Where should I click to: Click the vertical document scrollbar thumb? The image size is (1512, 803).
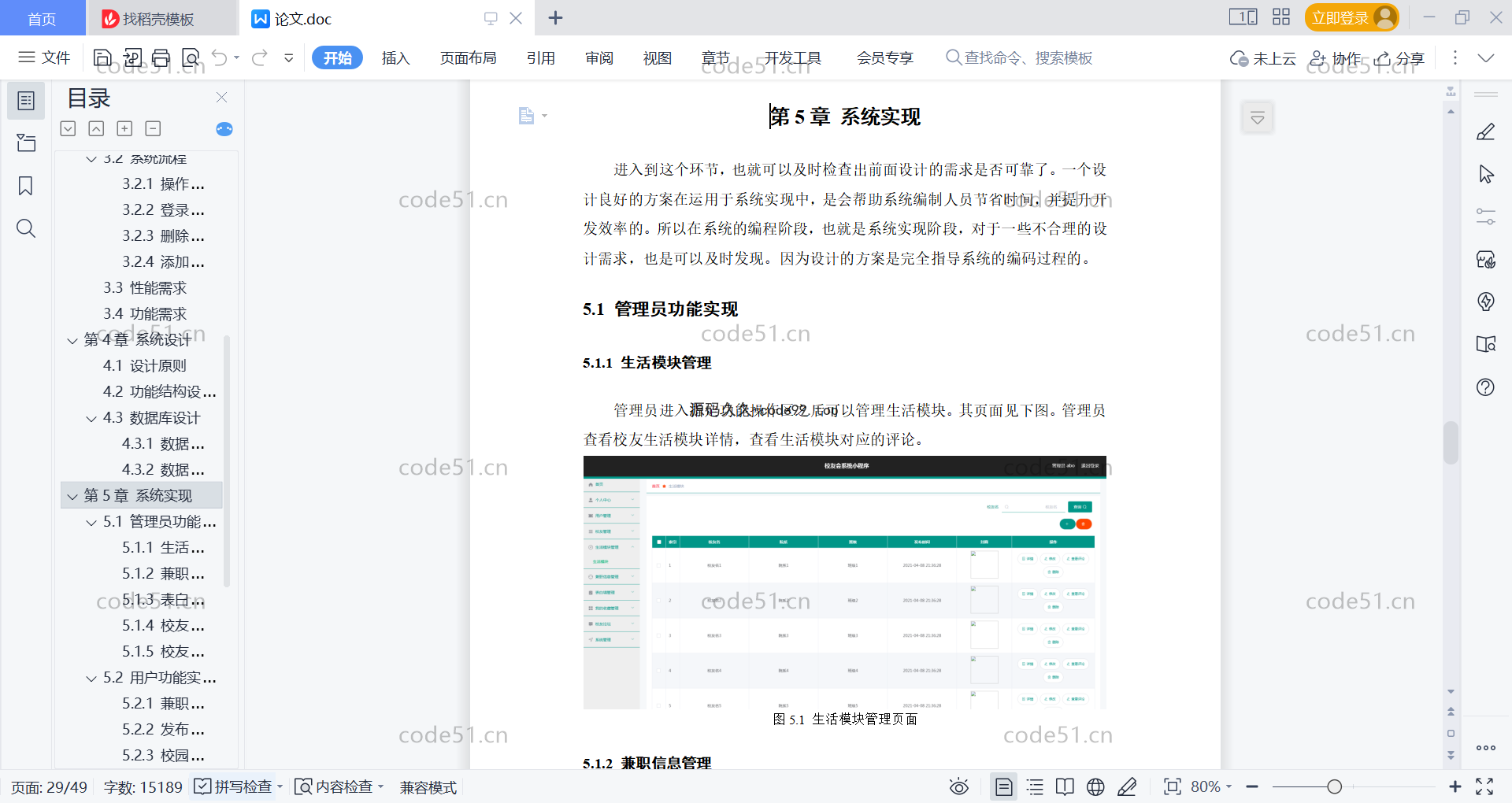click(x=1451, y=443)
